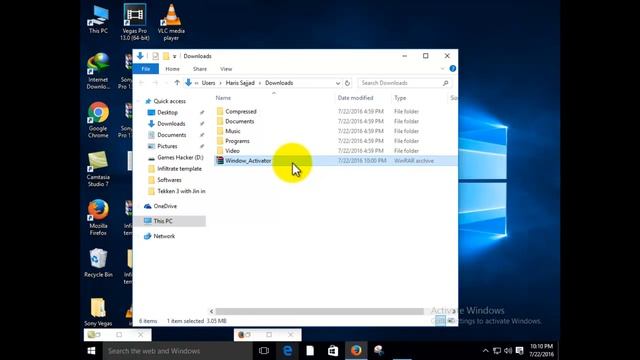Select Documents in the navigation pane
640x360 pixels.
[x=171, y=135]
